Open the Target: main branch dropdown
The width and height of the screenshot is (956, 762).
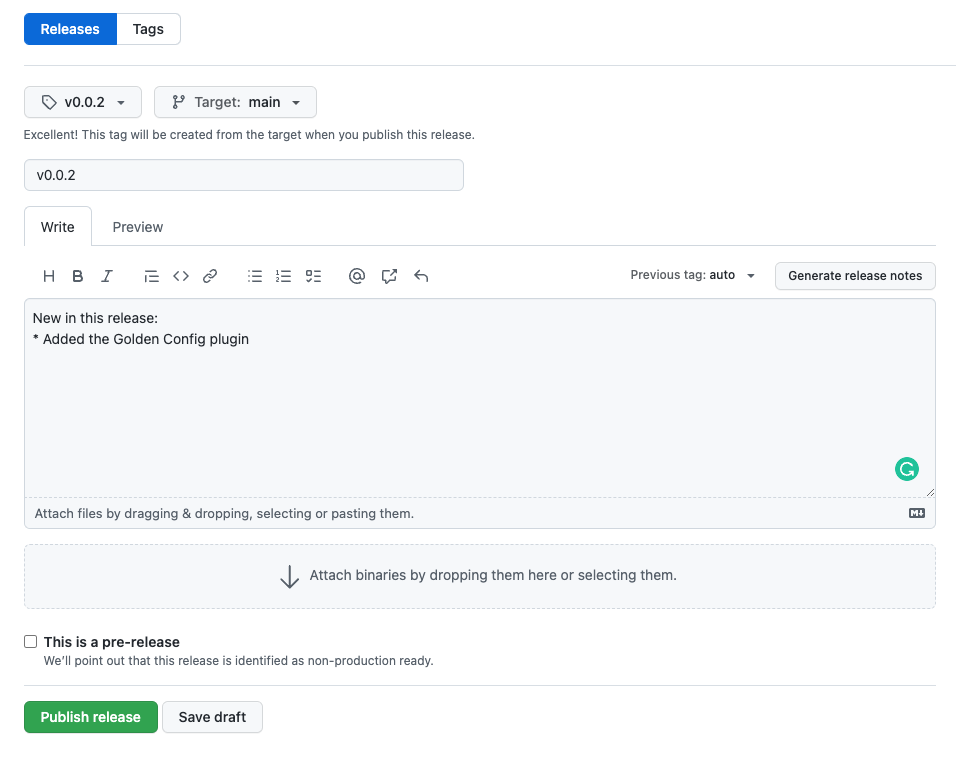point(235,102)
